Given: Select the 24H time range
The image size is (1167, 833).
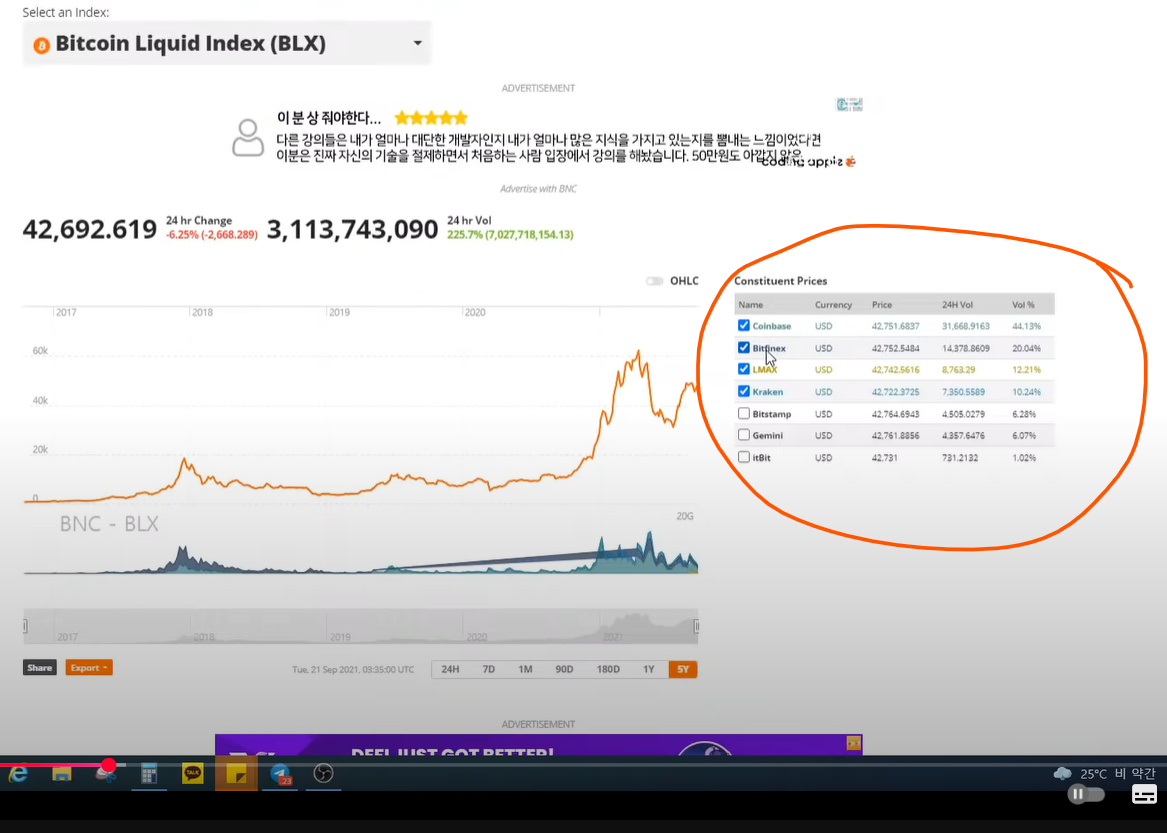Looking at the screenshot, I should click(x=450, y=669).
